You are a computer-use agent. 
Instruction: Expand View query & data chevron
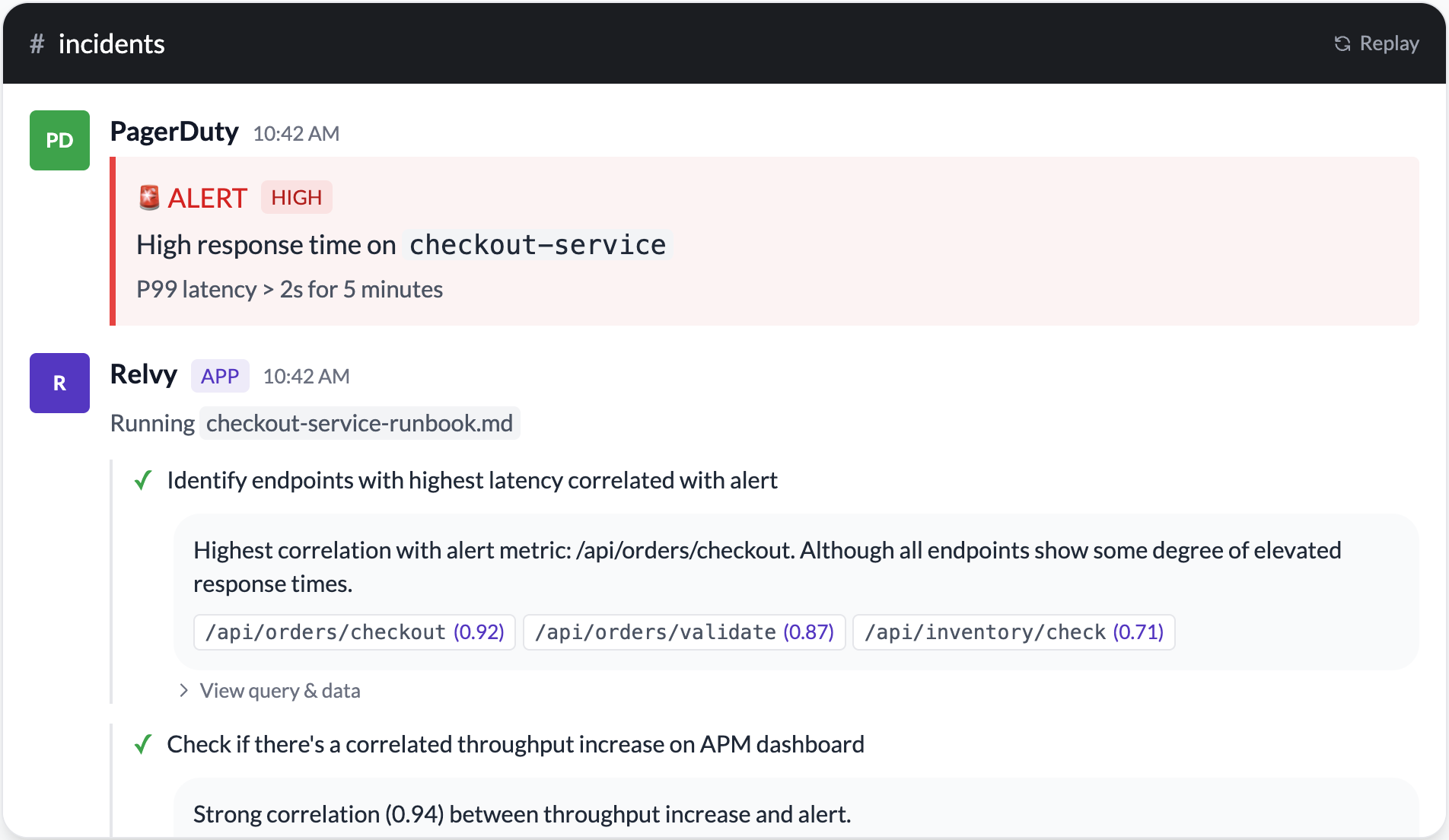[x=183, y=690]
